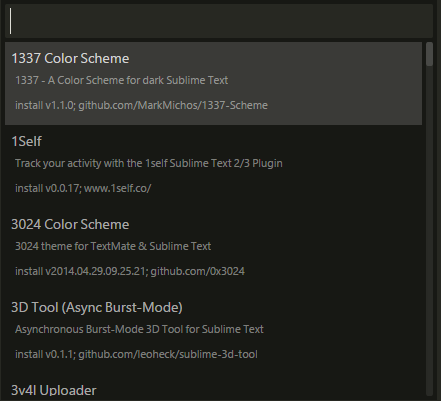Click the package search input field
441x401 pixels.
point(219,21)
